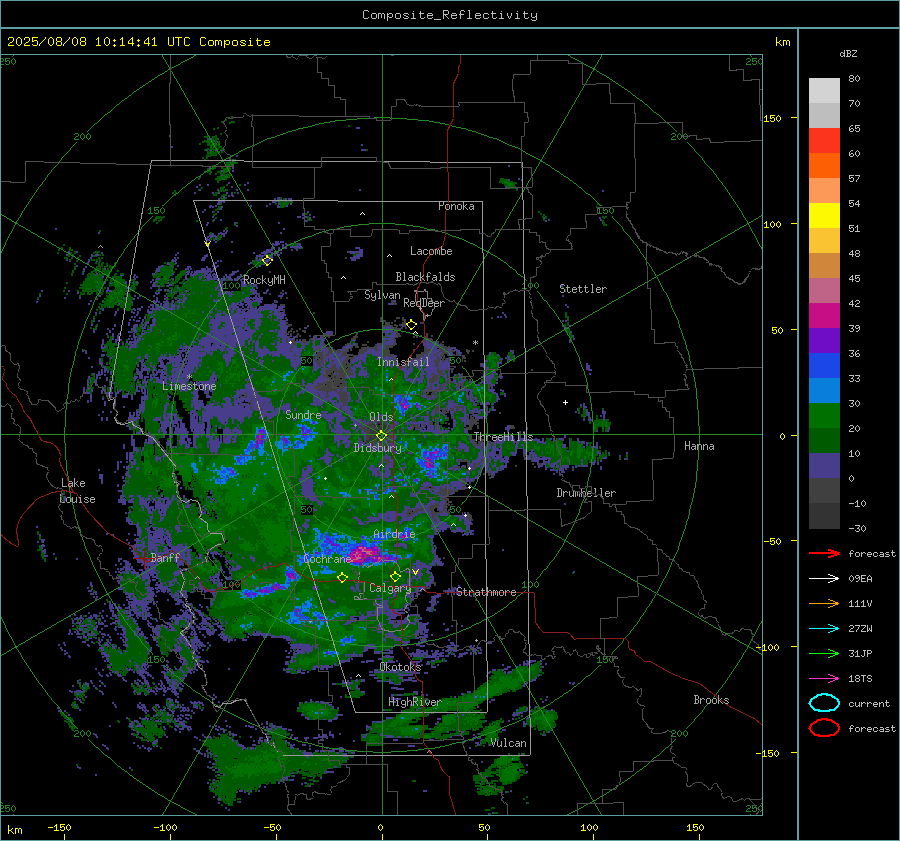
Task: Click the lightest gray swatch at legend top
Action: [824, 91]
